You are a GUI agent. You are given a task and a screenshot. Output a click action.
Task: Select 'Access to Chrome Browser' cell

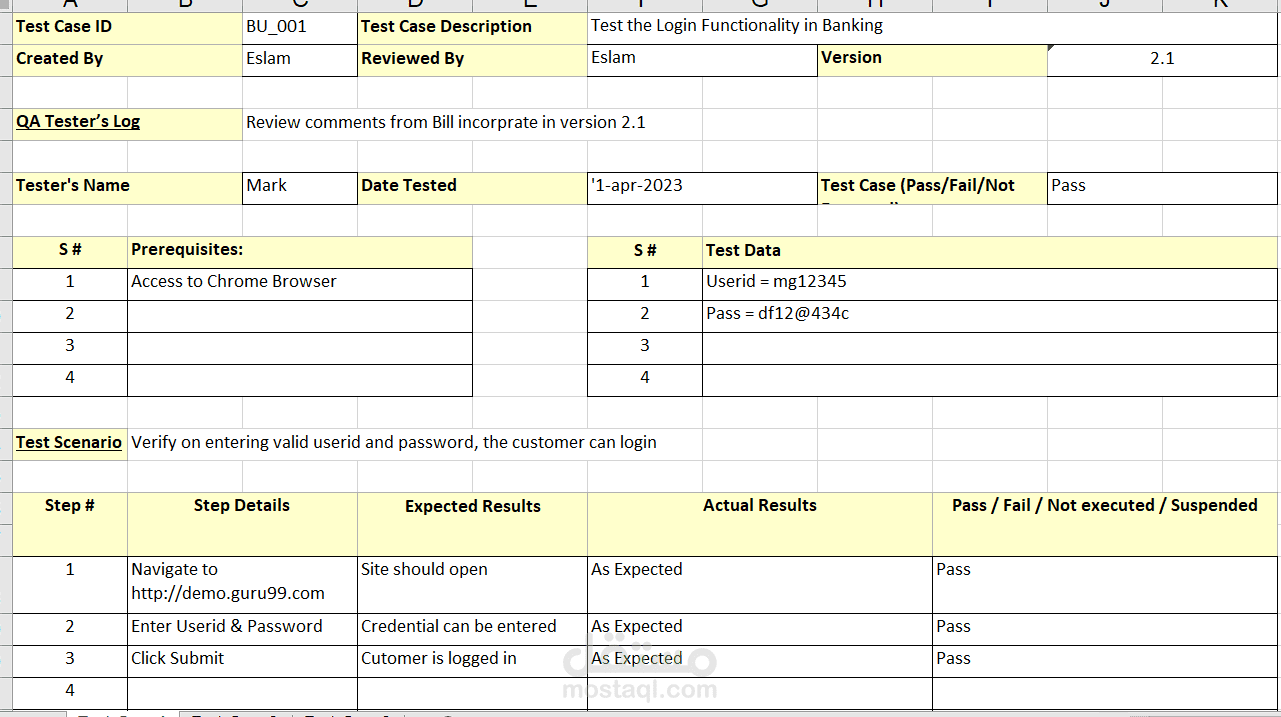click(x=300, y=284)
